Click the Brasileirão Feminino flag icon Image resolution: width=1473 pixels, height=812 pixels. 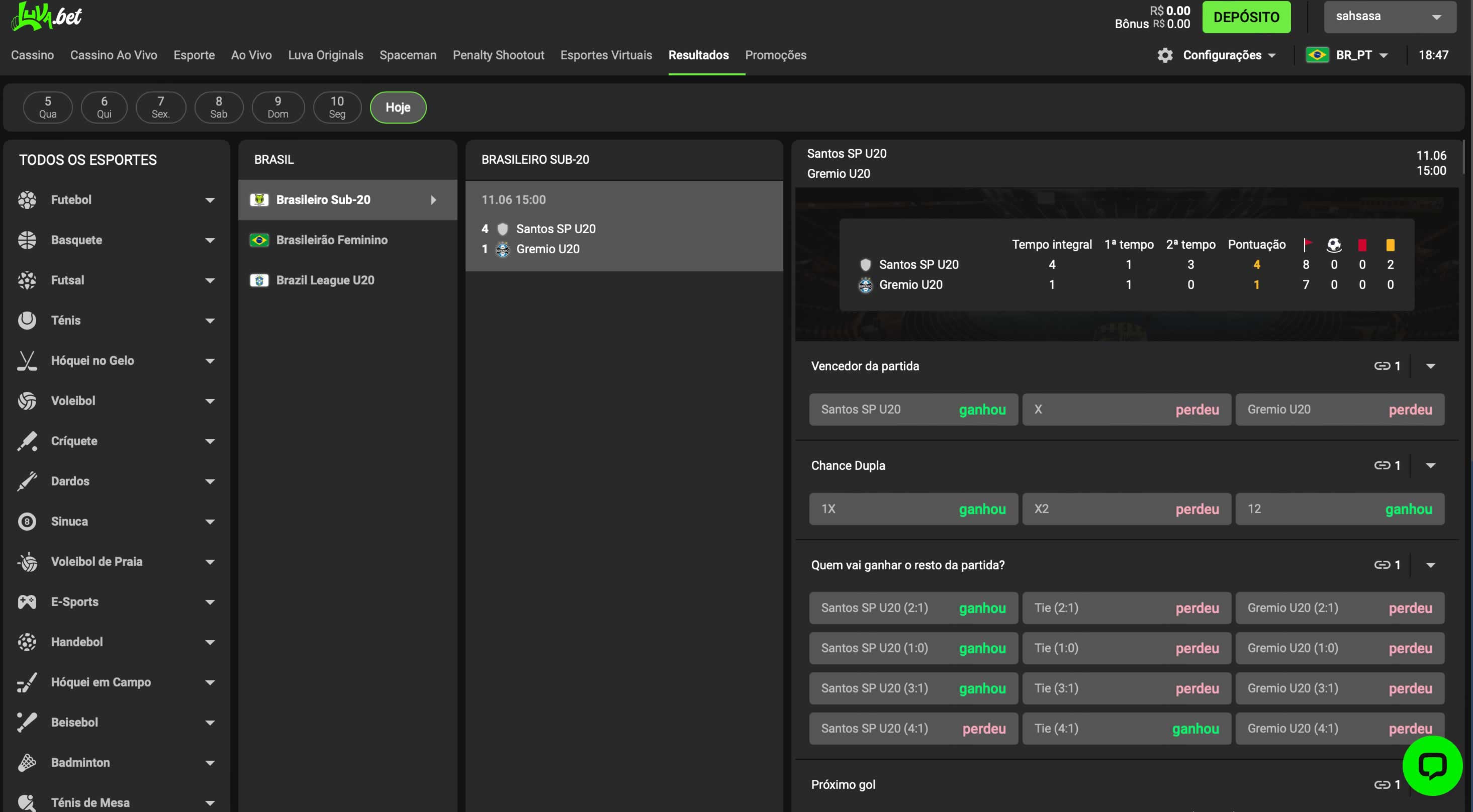259,240
